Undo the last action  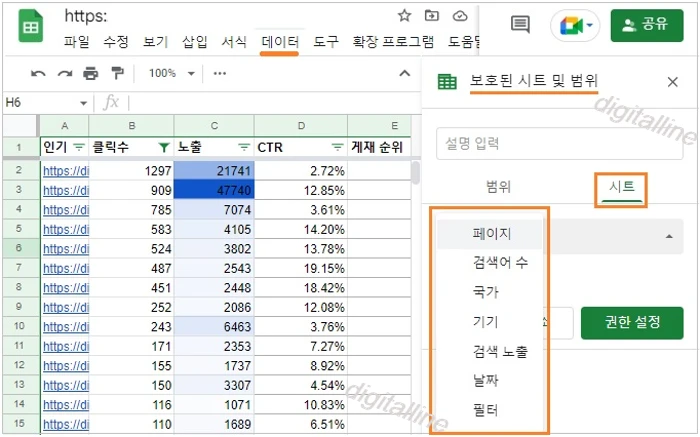[38, 74]
